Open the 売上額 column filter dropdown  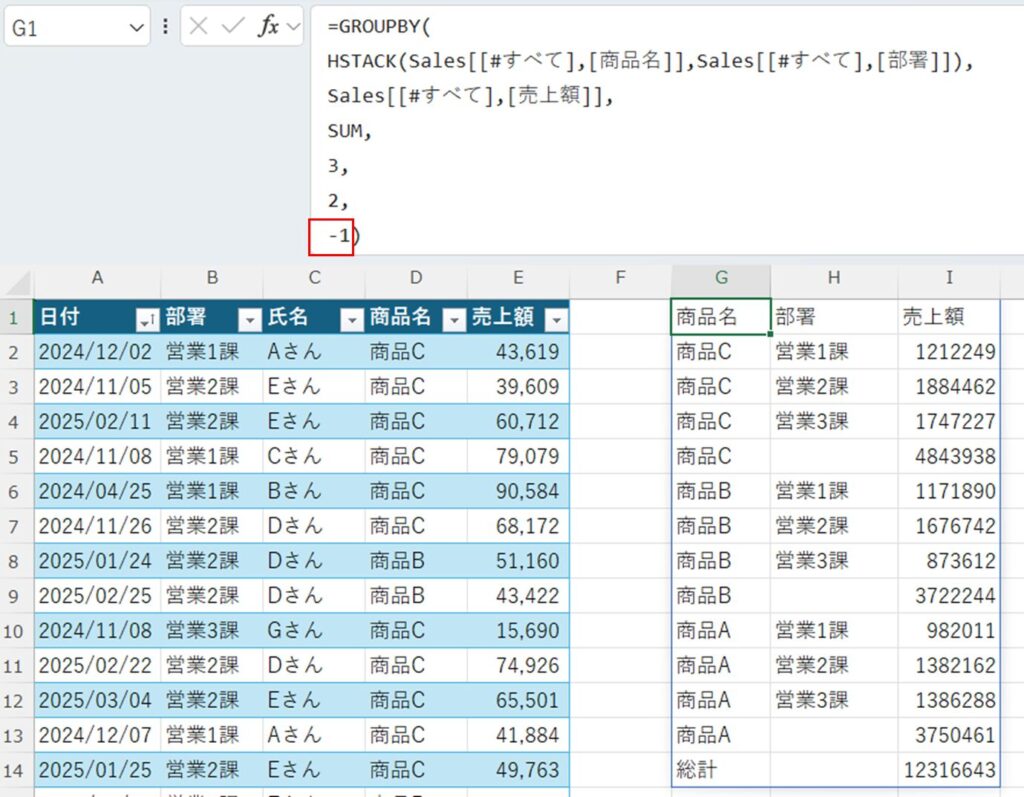[x=556, y=320]
